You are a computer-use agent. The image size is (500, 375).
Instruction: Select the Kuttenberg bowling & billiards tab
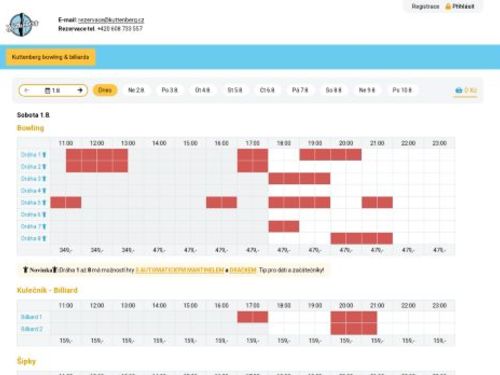[x=51, y=57]
